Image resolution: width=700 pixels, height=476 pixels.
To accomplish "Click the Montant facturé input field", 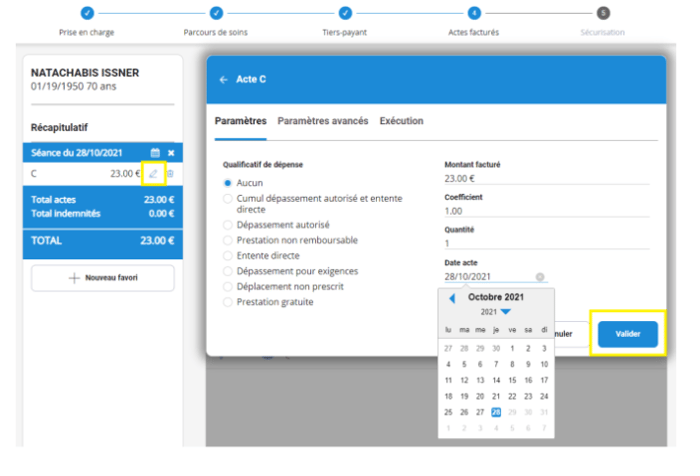I will [546, 179].
